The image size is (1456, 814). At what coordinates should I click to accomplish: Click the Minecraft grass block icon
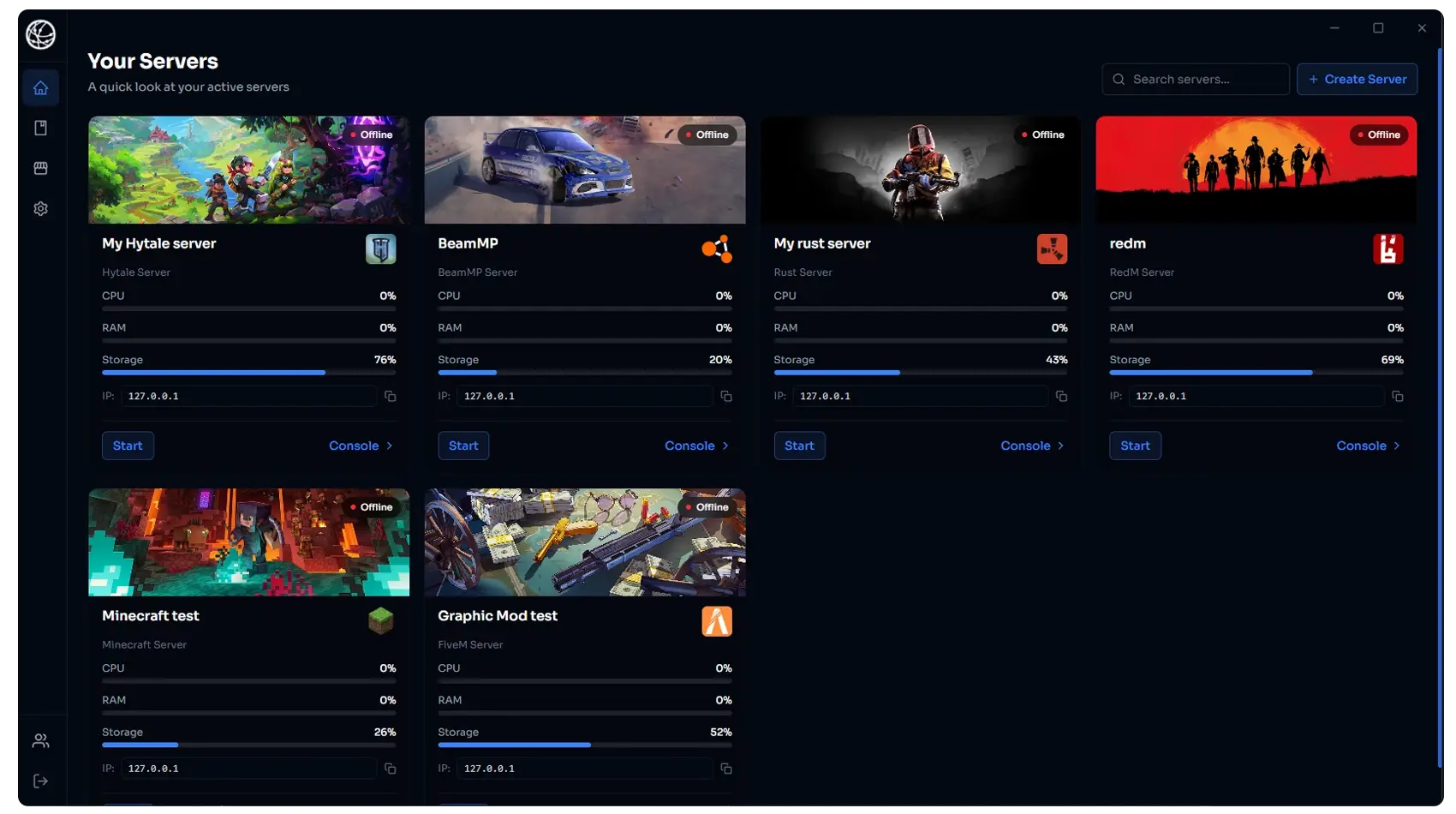point(381,621)
